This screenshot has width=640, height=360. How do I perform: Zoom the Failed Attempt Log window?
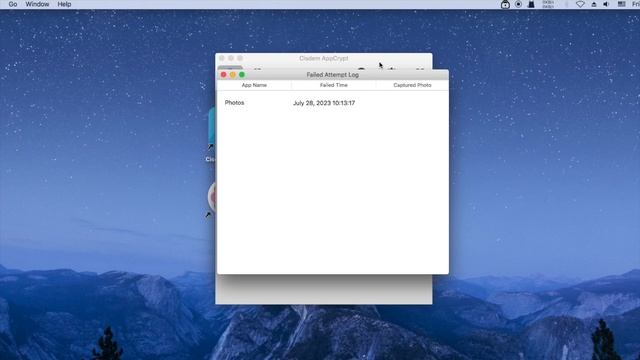242,75
